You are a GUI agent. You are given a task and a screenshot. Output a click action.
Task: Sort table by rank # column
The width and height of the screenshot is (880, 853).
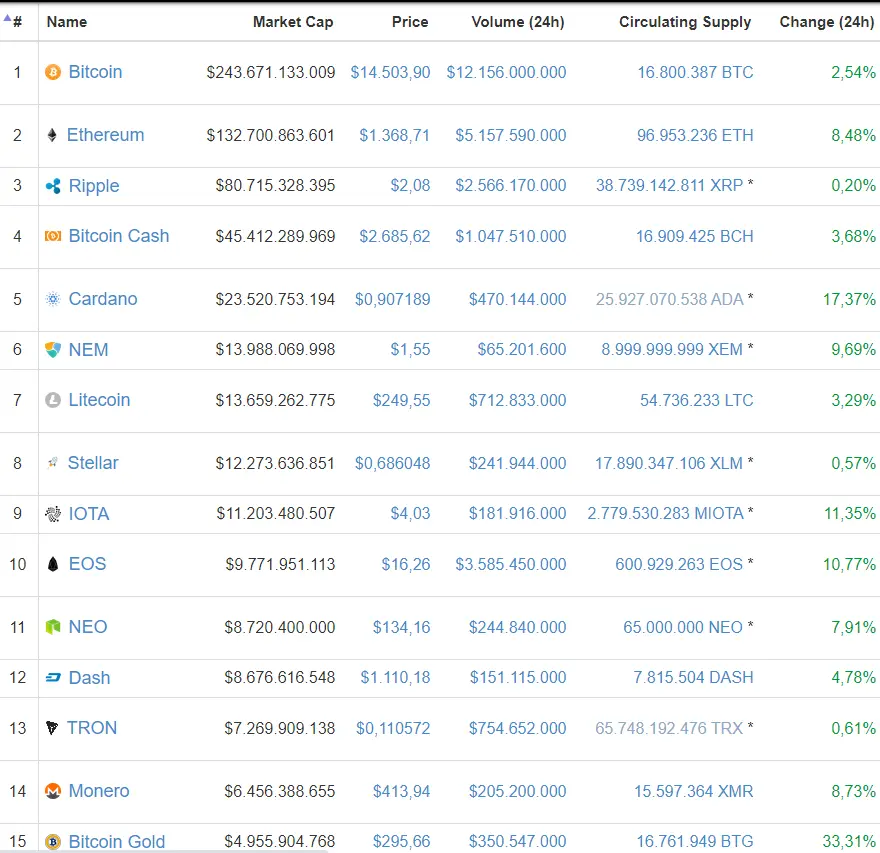coord(17,22)
